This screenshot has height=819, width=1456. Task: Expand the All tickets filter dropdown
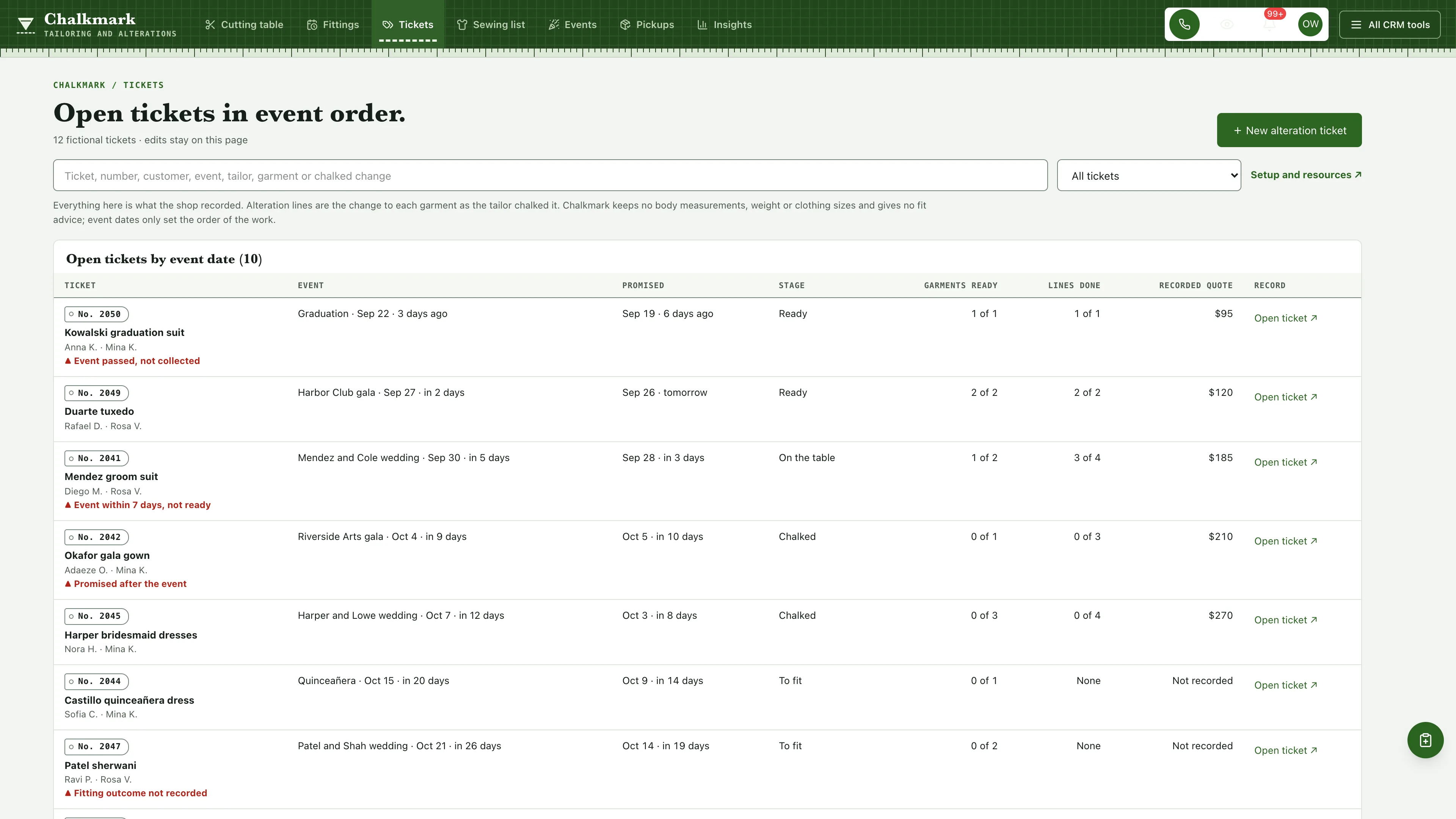pyautogui.click(x=1148, y=175)
